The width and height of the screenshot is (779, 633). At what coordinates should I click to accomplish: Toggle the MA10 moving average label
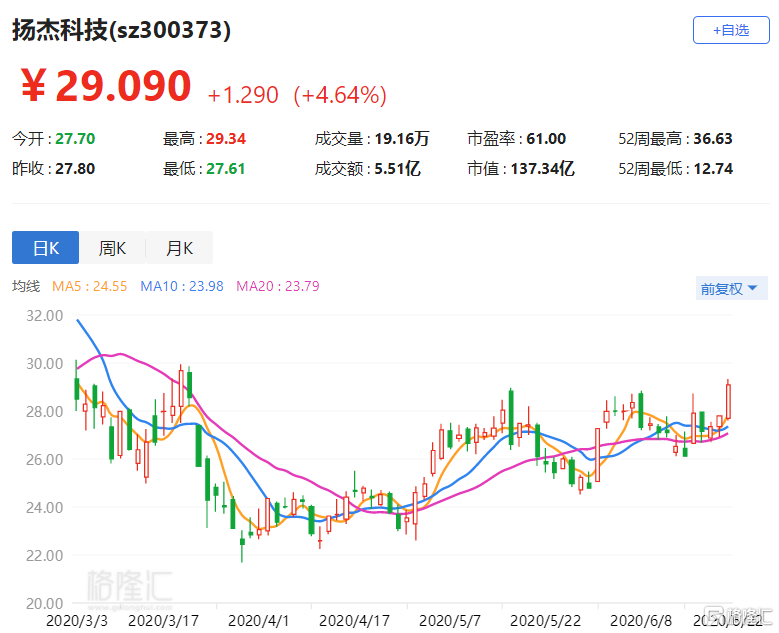[182, 287]
